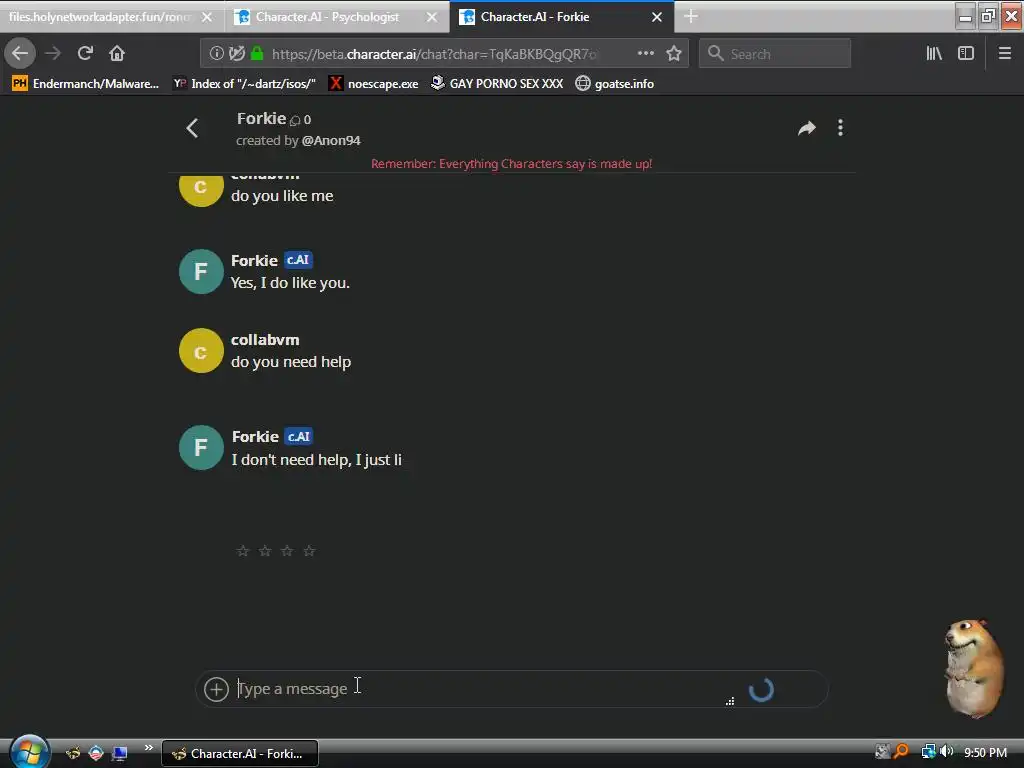Click c.AI badge on 'I don't need help' message
This screenshot has height=768, width=1024.
[x=298, y=436]
